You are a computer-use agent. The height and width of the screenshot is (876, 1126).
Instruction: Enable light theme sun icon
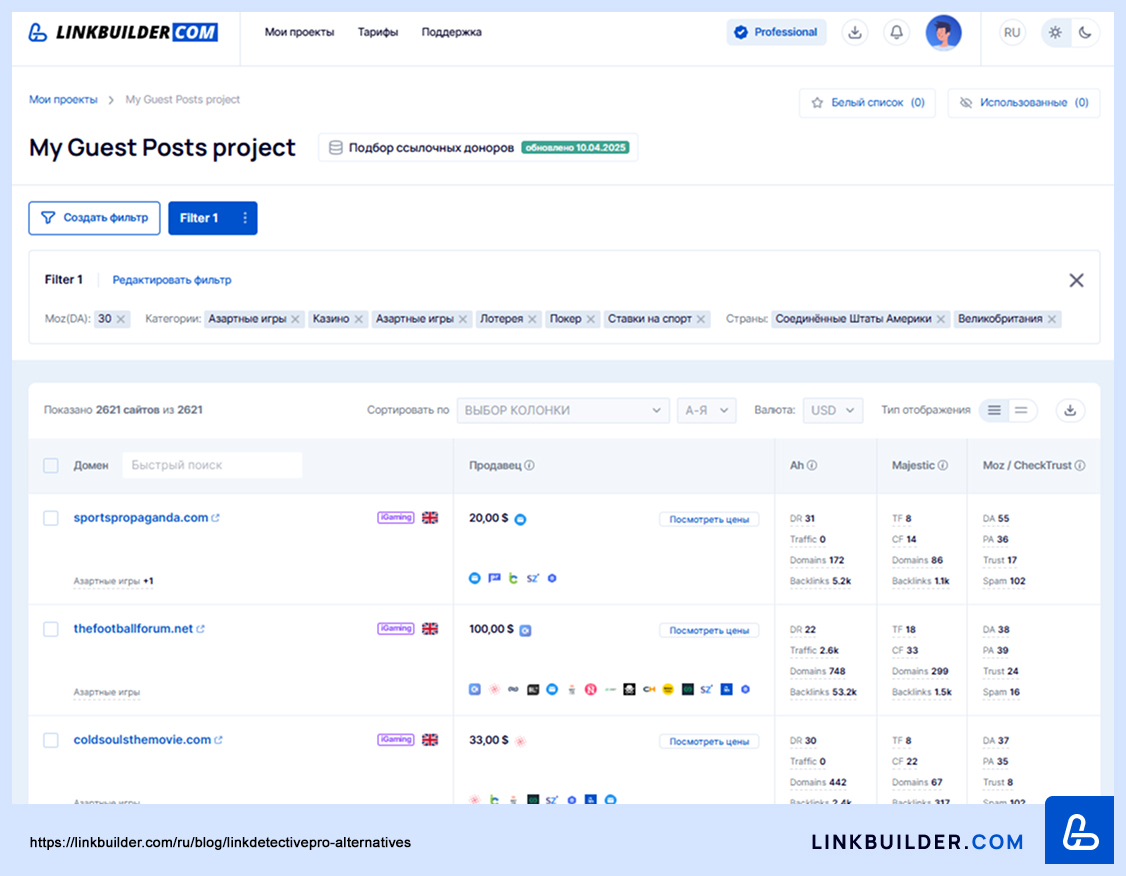point(1055,32)
